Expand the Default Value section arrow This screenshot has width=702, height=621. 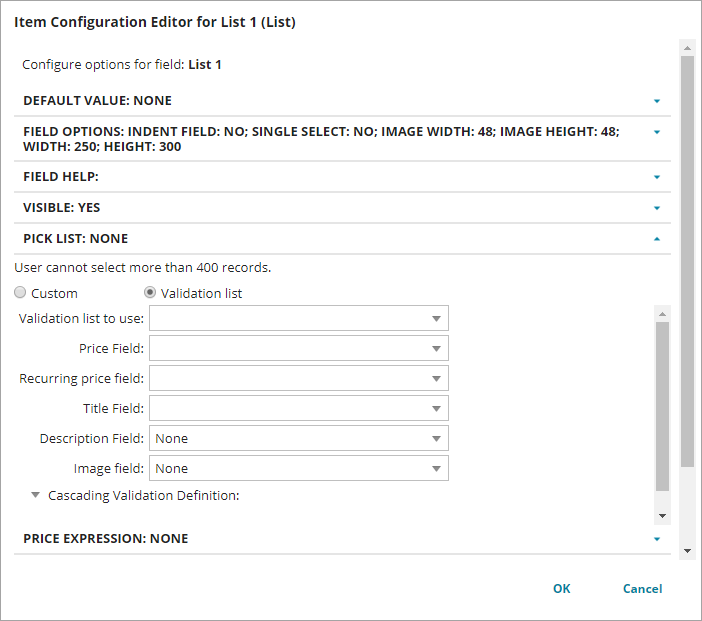[657, 101]
